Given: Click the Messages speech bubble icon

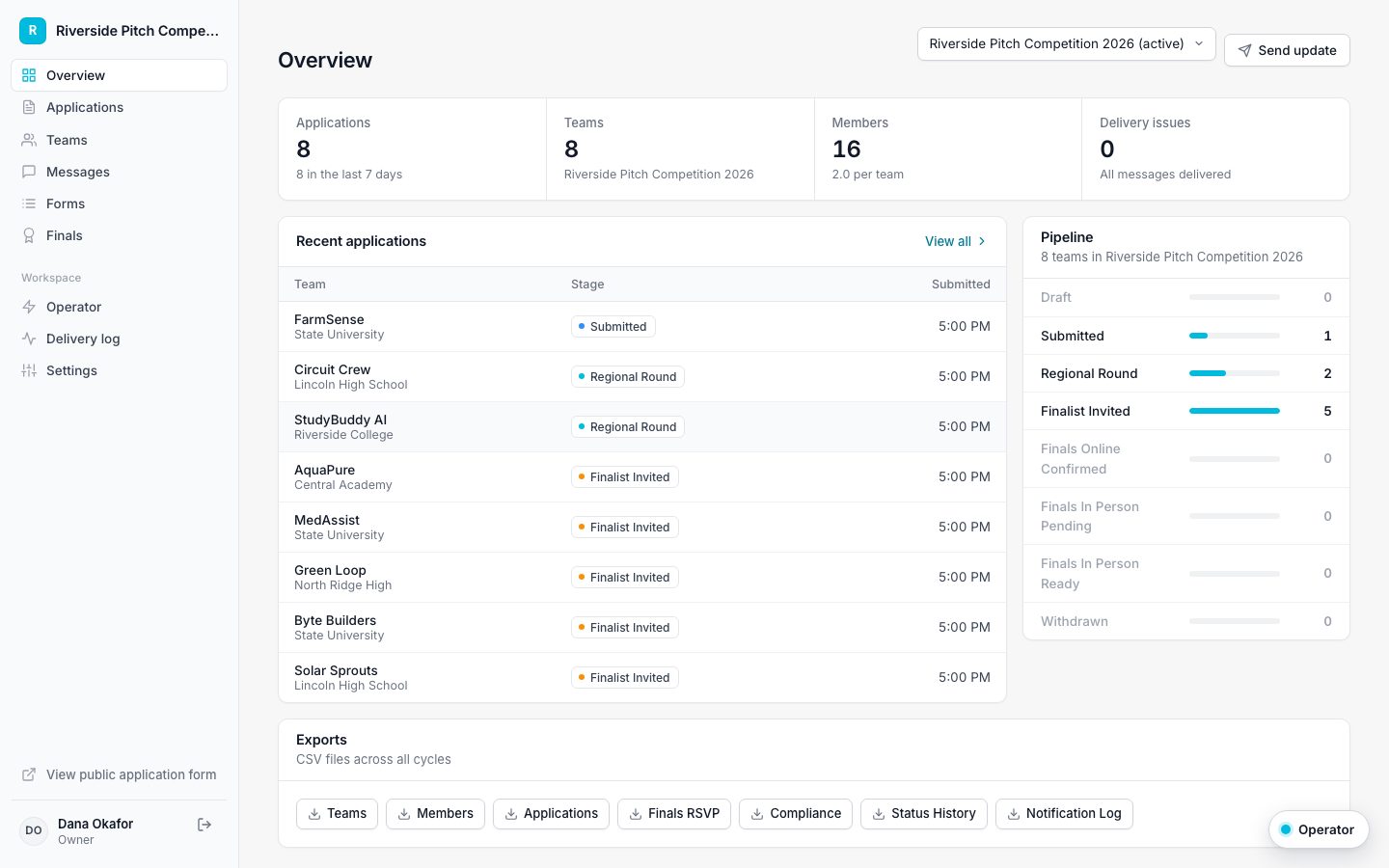Looking at the screenshot, I should point(29,172).
